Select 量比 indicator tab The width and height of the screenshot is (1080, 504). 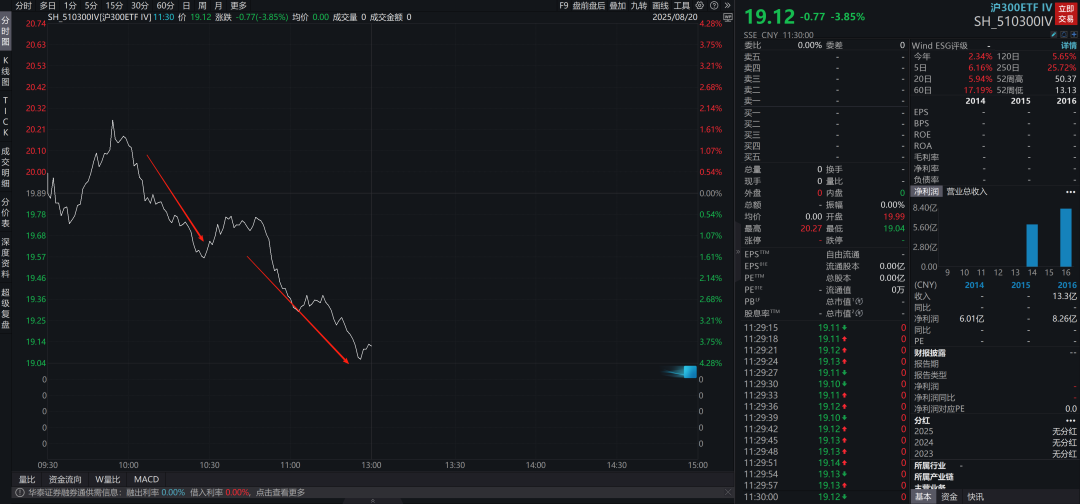[x=27, y=479]
